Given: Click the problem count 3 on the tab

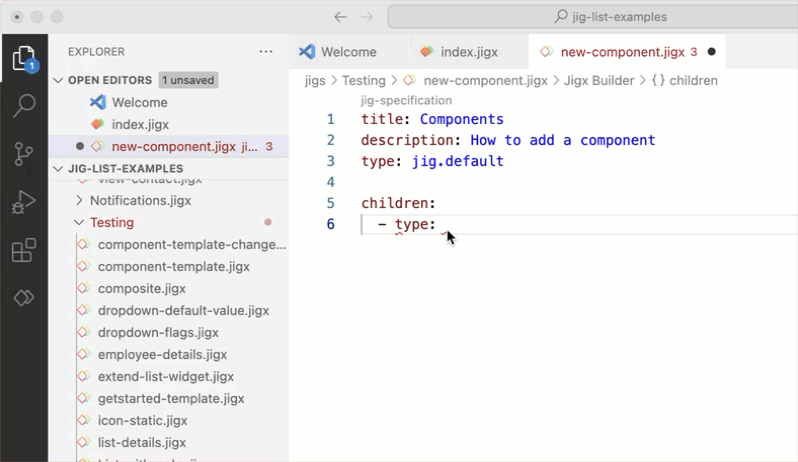Looking at the screenshot, I should 694,52.
